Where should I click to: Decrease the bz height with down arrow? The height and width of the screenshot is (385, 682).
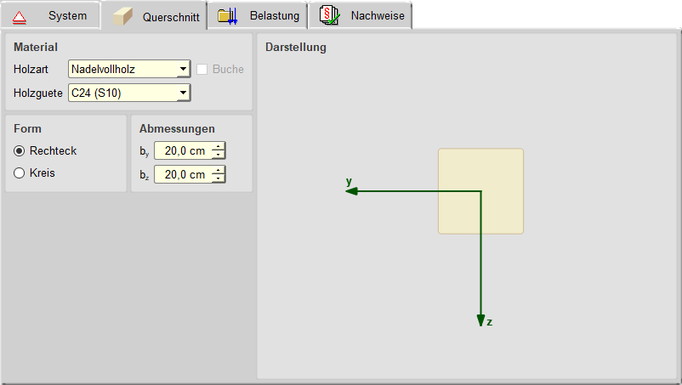point(218,178)
